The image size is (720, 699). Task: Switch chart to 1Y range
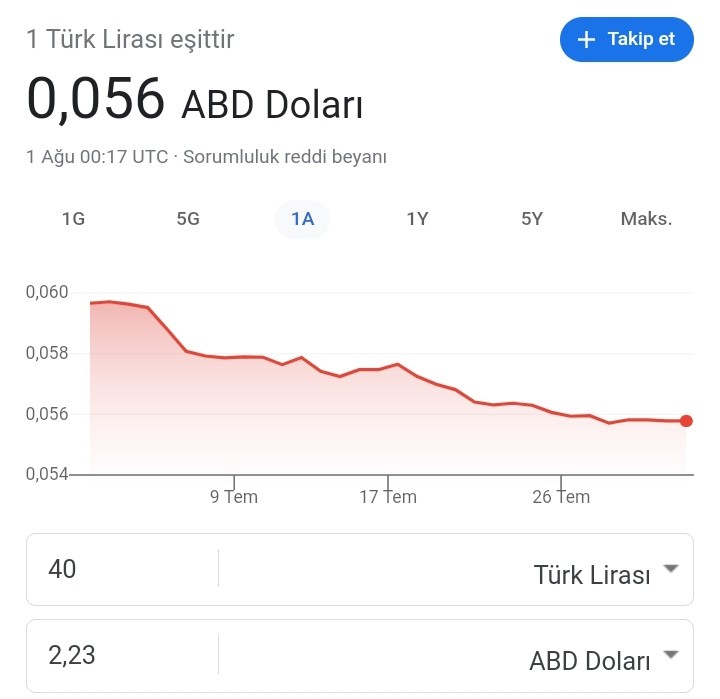[x=417, y=219]
